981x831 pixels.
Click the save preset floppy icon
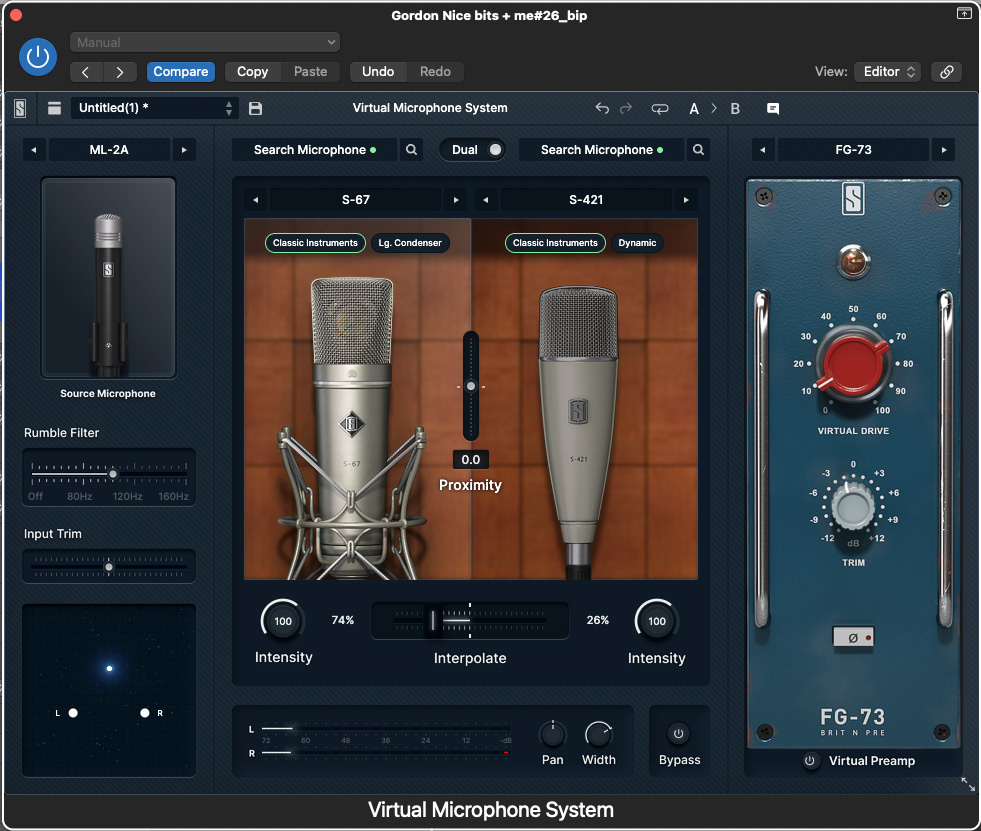(255, 108)
